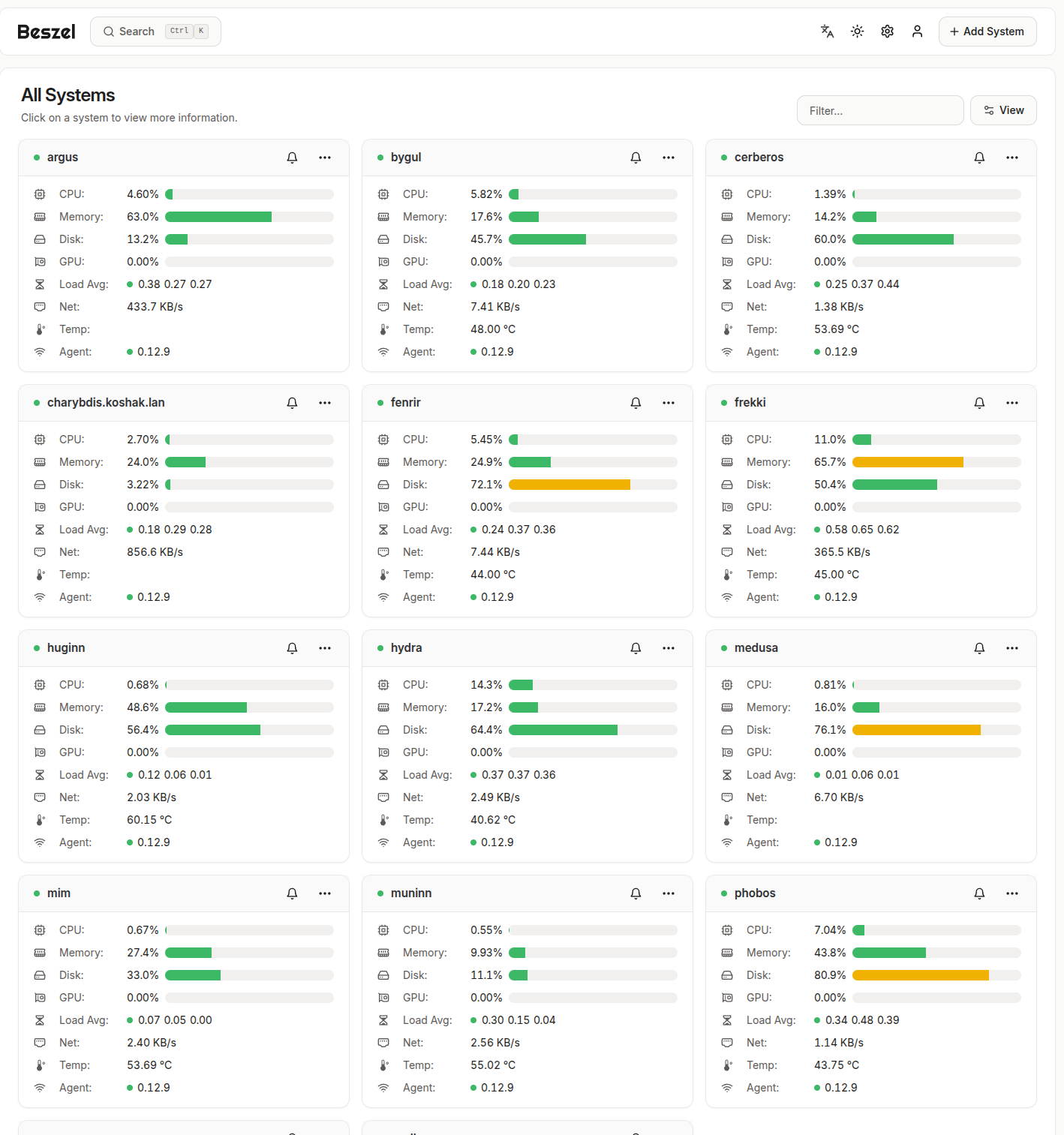The width and height of the screenshot is (1064, 1135).
Task: Click the language translation icon
Action: click(827, 32)
